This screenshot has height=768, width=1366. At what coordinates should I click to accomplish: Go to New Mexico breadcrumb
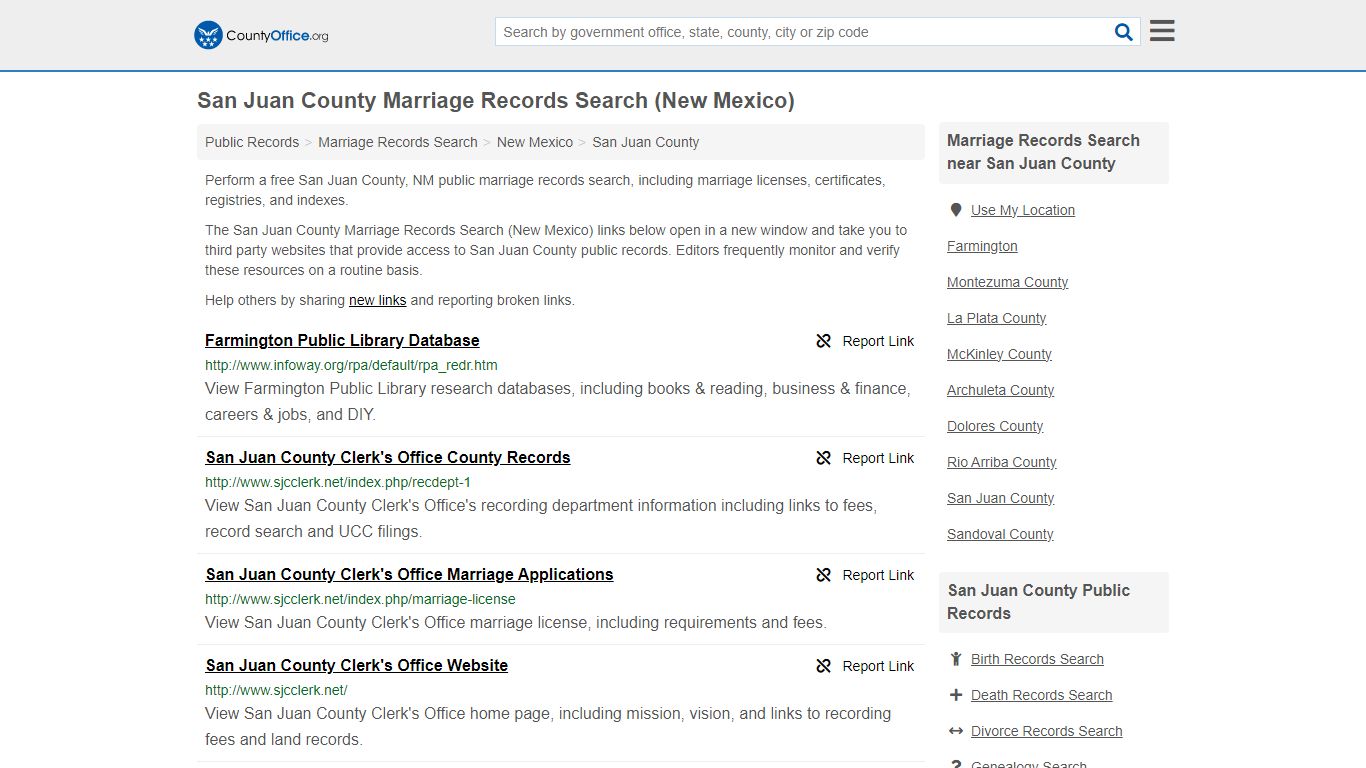(x=535, y=142)
